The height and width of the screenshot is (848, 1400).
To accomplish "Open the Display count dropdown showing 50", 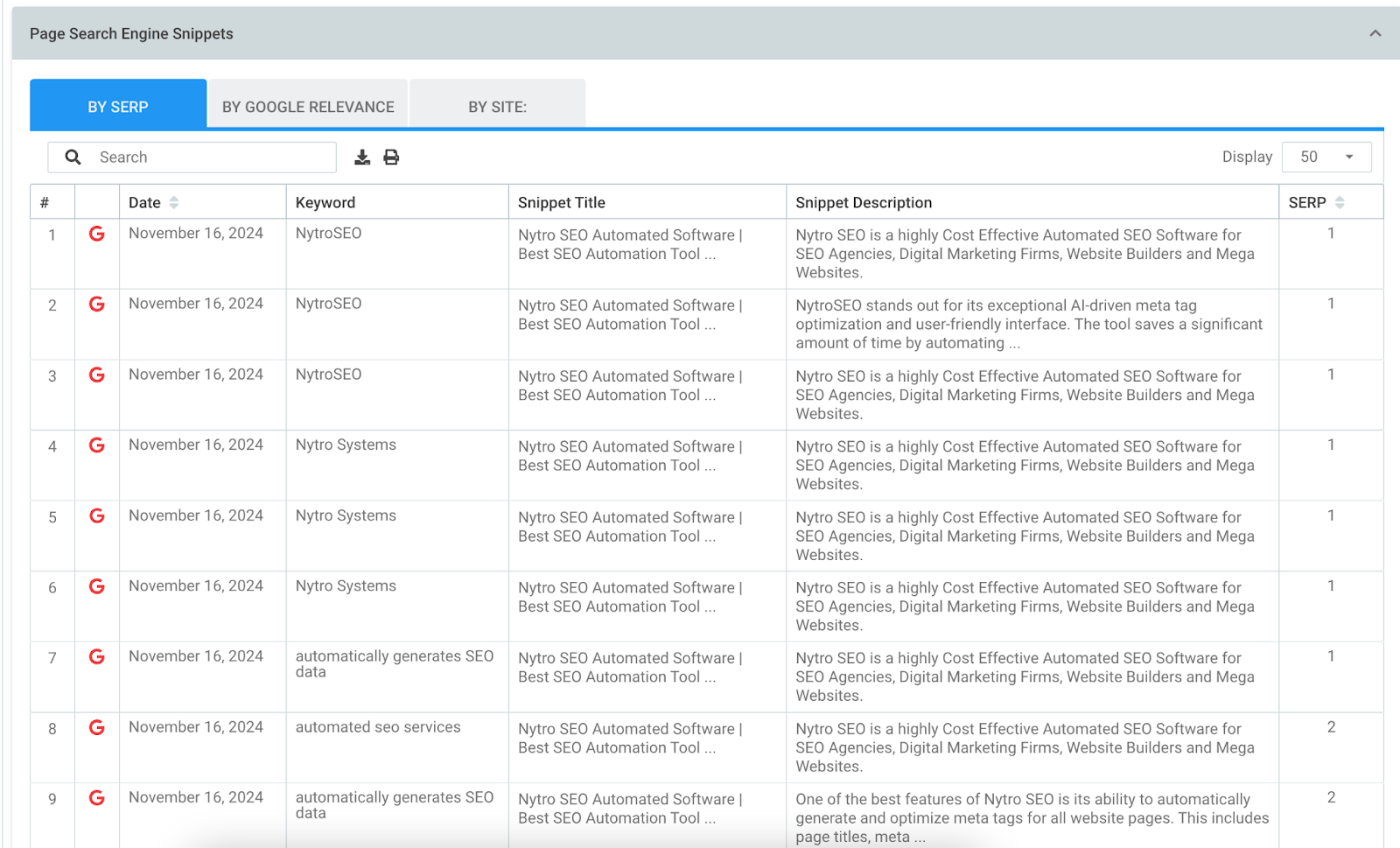I will coord(1326,157).
